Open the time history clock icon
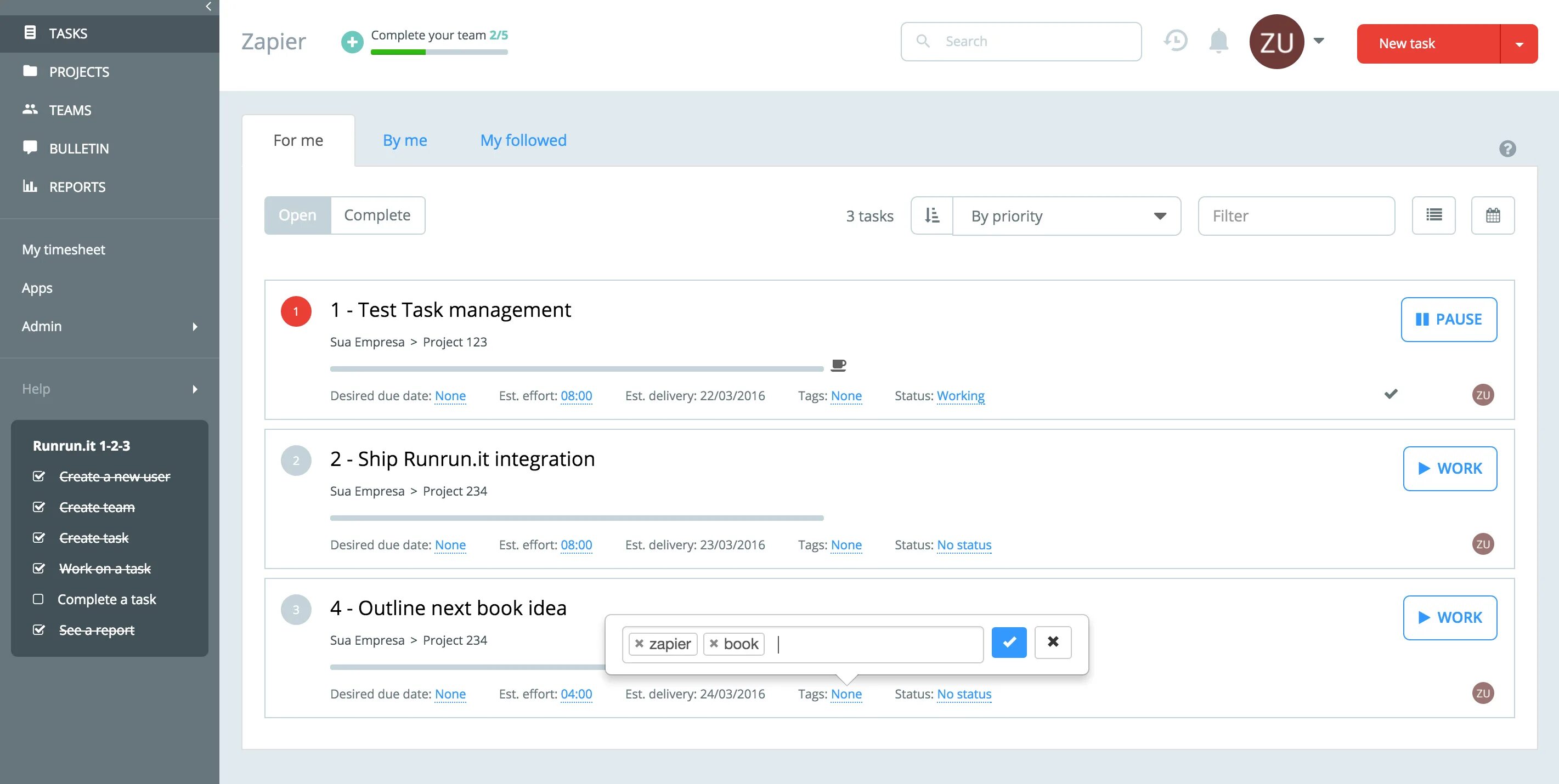Screen dimensions: 1559x784 tap(1176, 41)
